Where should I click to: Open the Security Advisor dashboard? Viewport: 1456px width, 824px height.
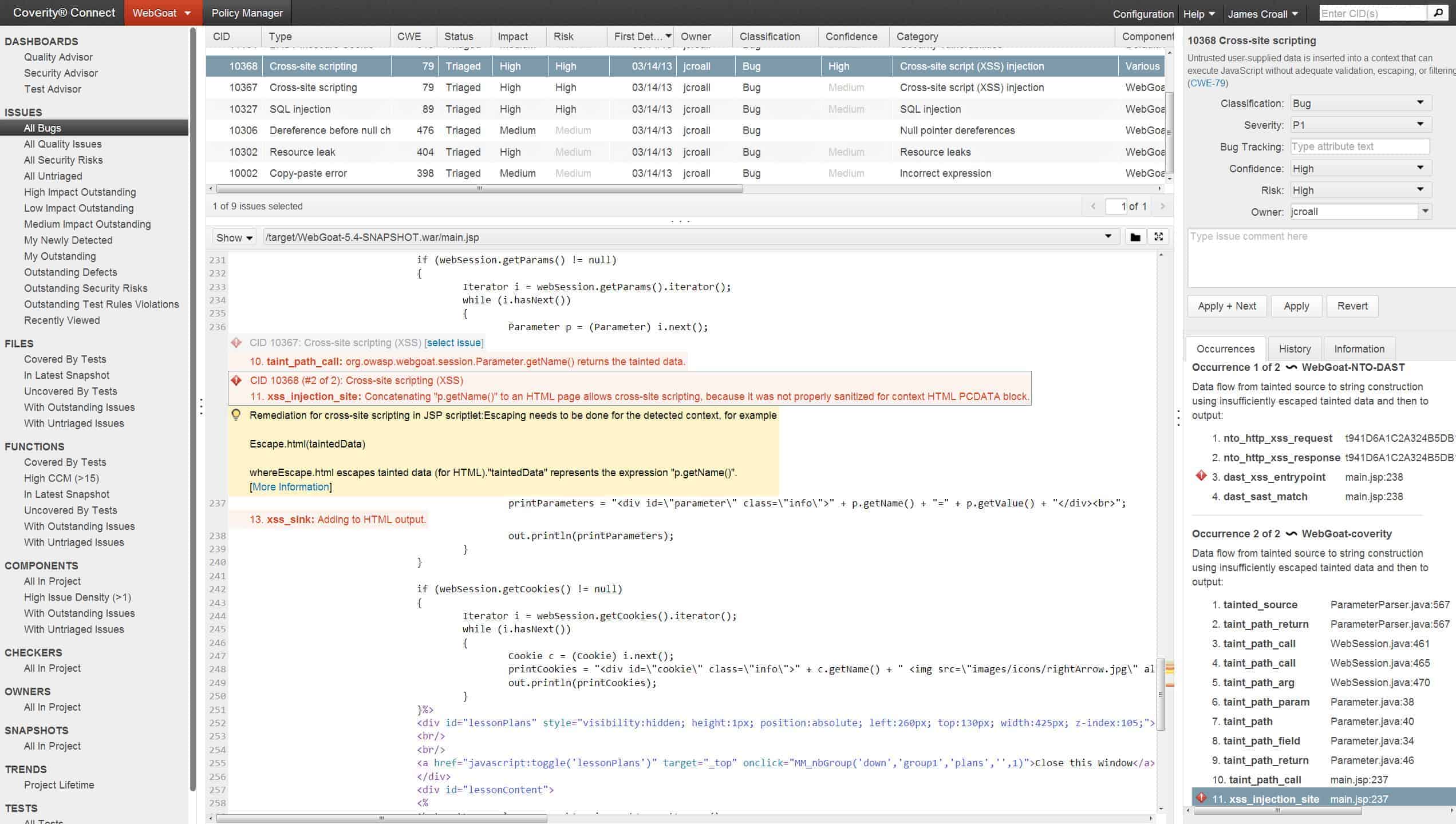point(61,73)
